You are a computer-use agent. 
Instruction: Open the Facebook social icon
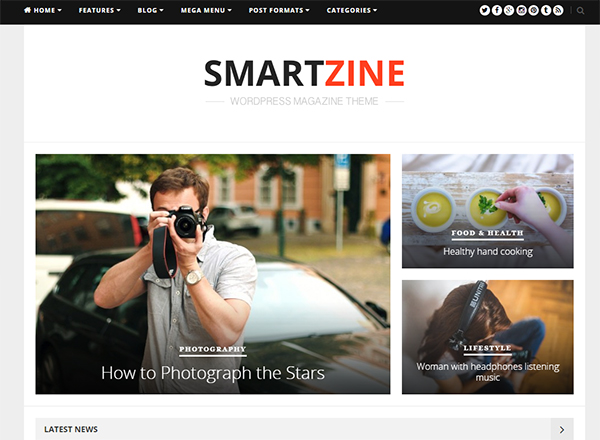497,10
